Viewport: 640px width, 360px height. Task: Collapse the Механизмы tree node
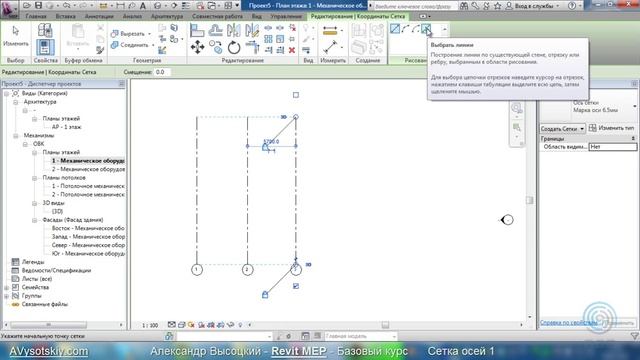(16, 136)
